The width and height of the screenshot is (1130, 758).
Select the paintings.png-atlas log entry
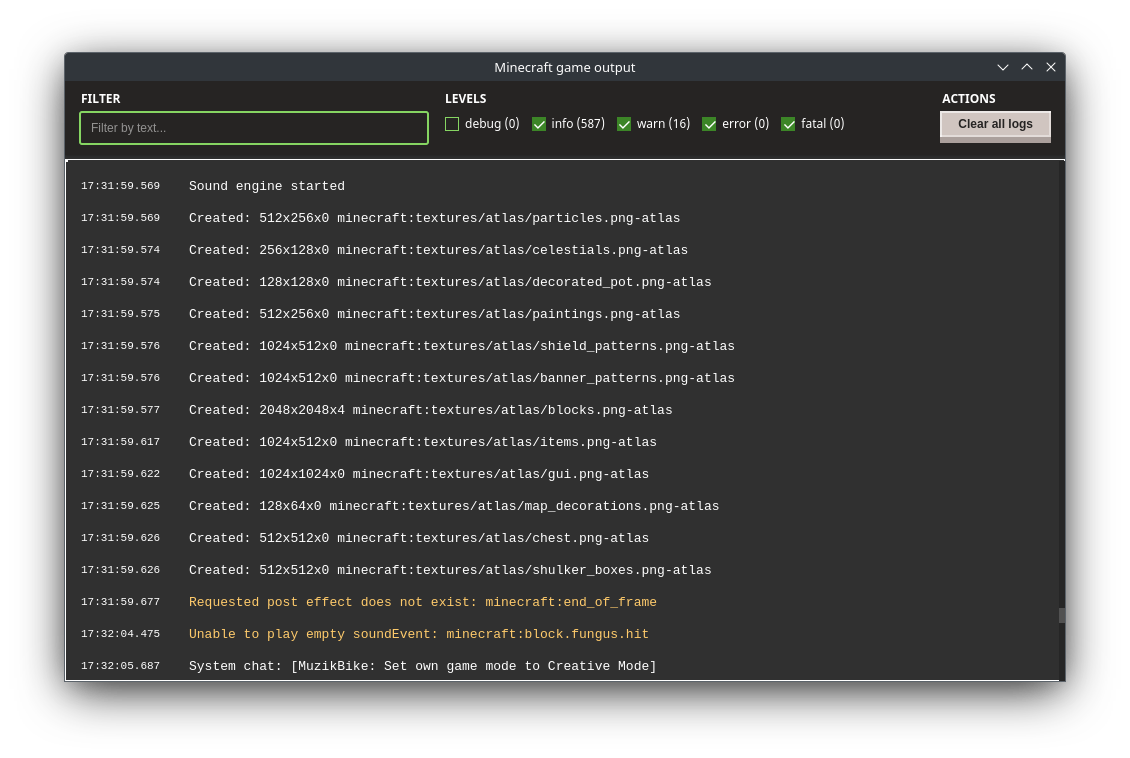[435, 314]
